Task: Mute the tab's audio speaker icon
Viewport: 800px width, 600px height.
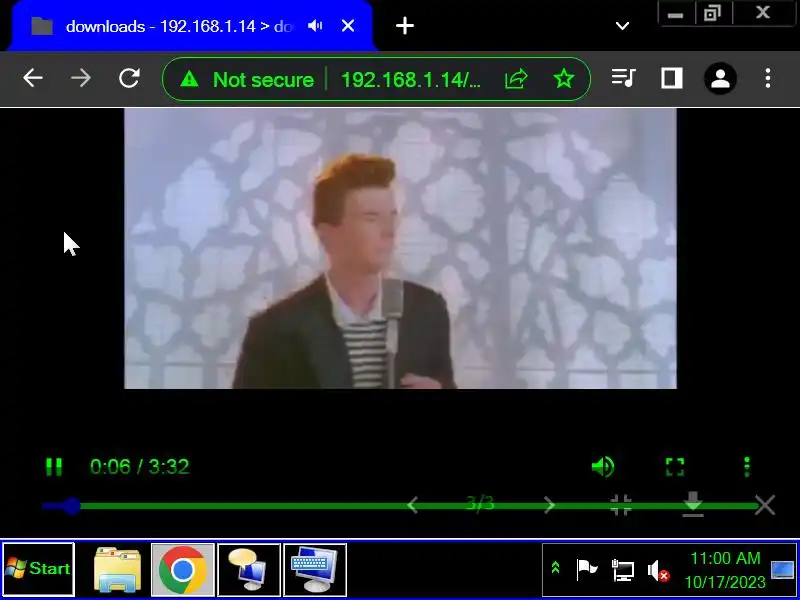Action: point(315,26)
